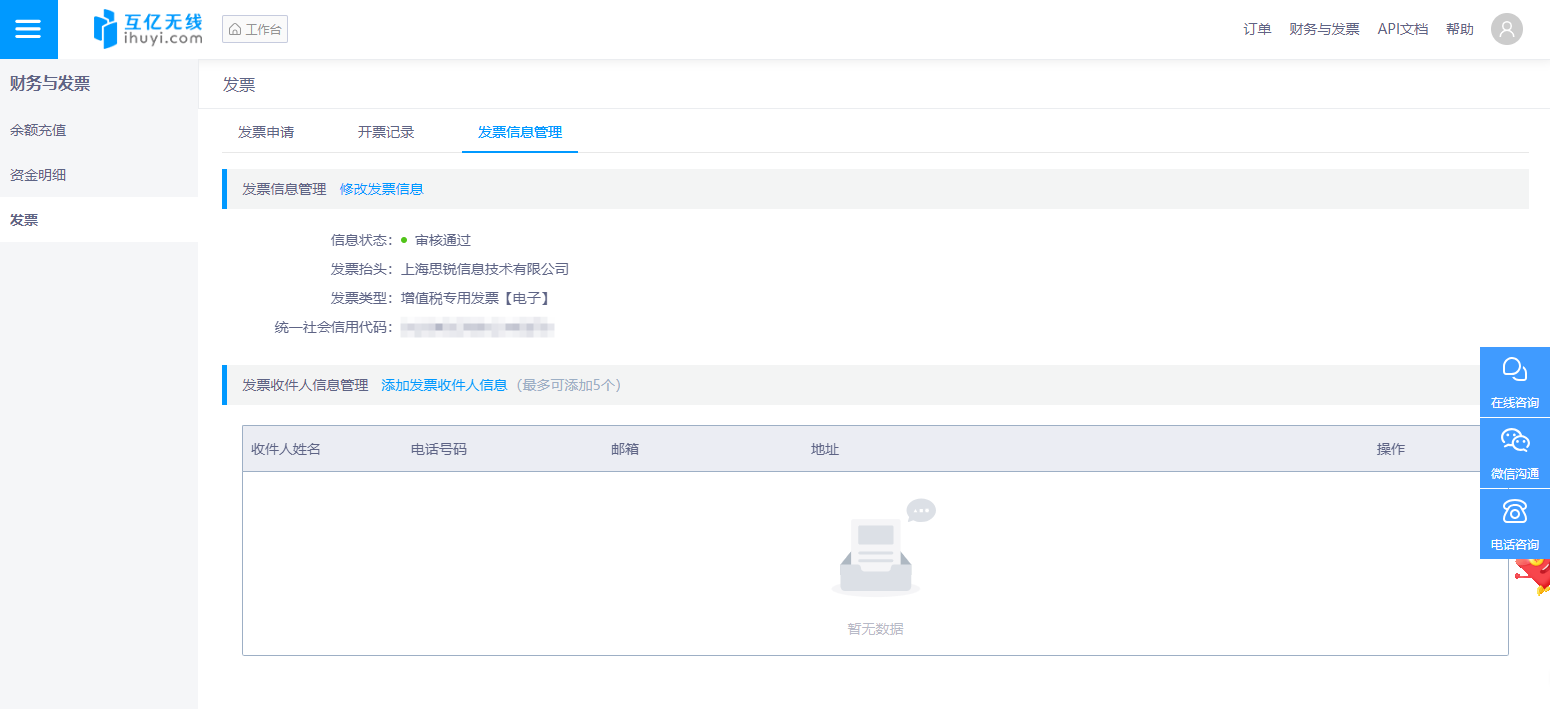Click the 修改发票信息 link
This screenshot has width=1550, height=709.
tap(381, 189)
